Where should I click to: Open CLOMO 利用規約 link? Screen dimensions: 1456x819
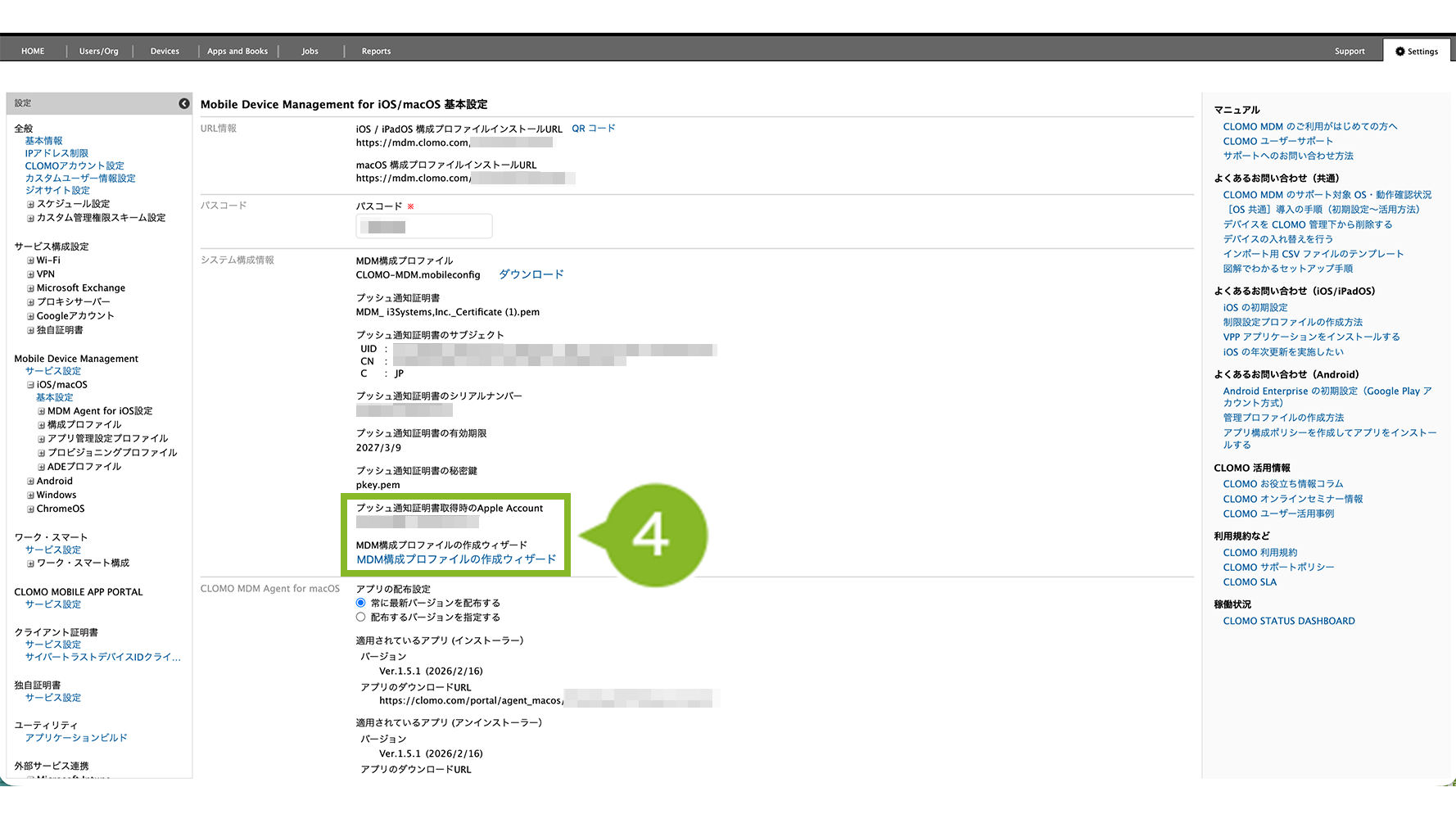point(1260,554)
